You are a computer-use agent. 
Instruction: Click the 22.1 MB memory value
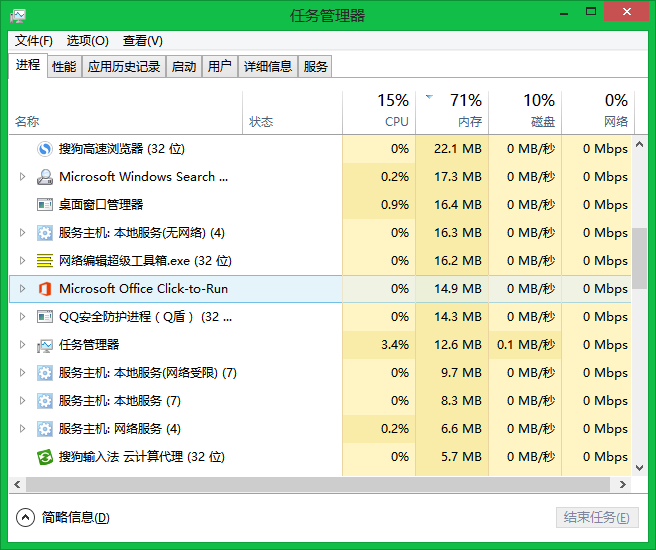[x=458, y=148]
